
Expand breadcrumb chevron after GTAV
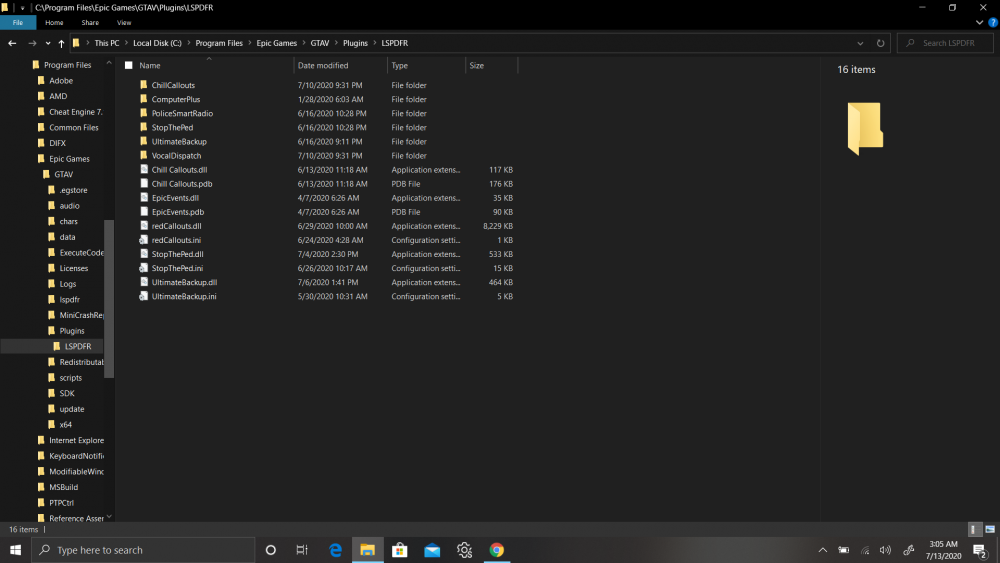[x=336, y=43]
